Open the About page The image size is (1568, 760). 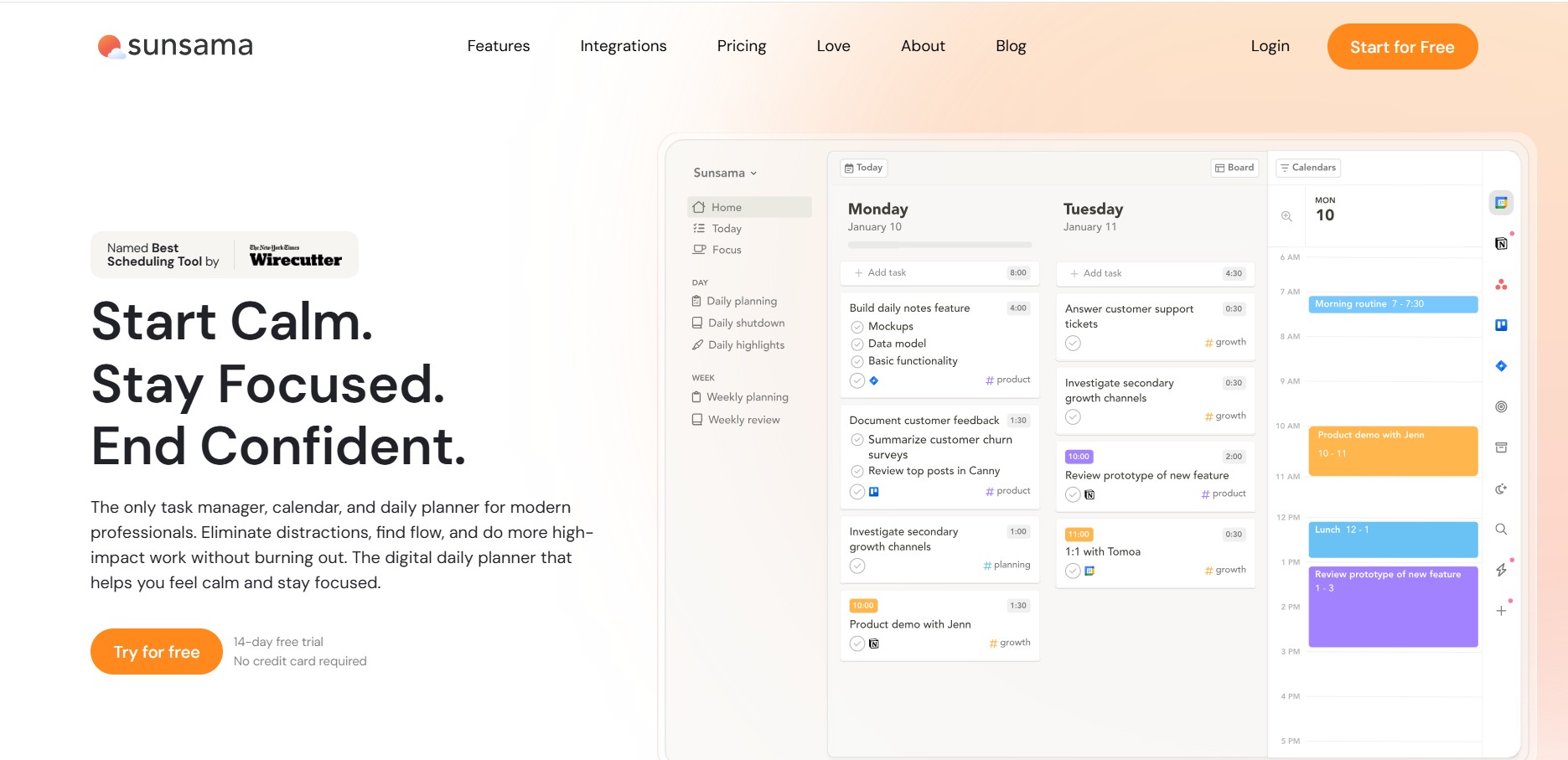(x=923, y=46)
